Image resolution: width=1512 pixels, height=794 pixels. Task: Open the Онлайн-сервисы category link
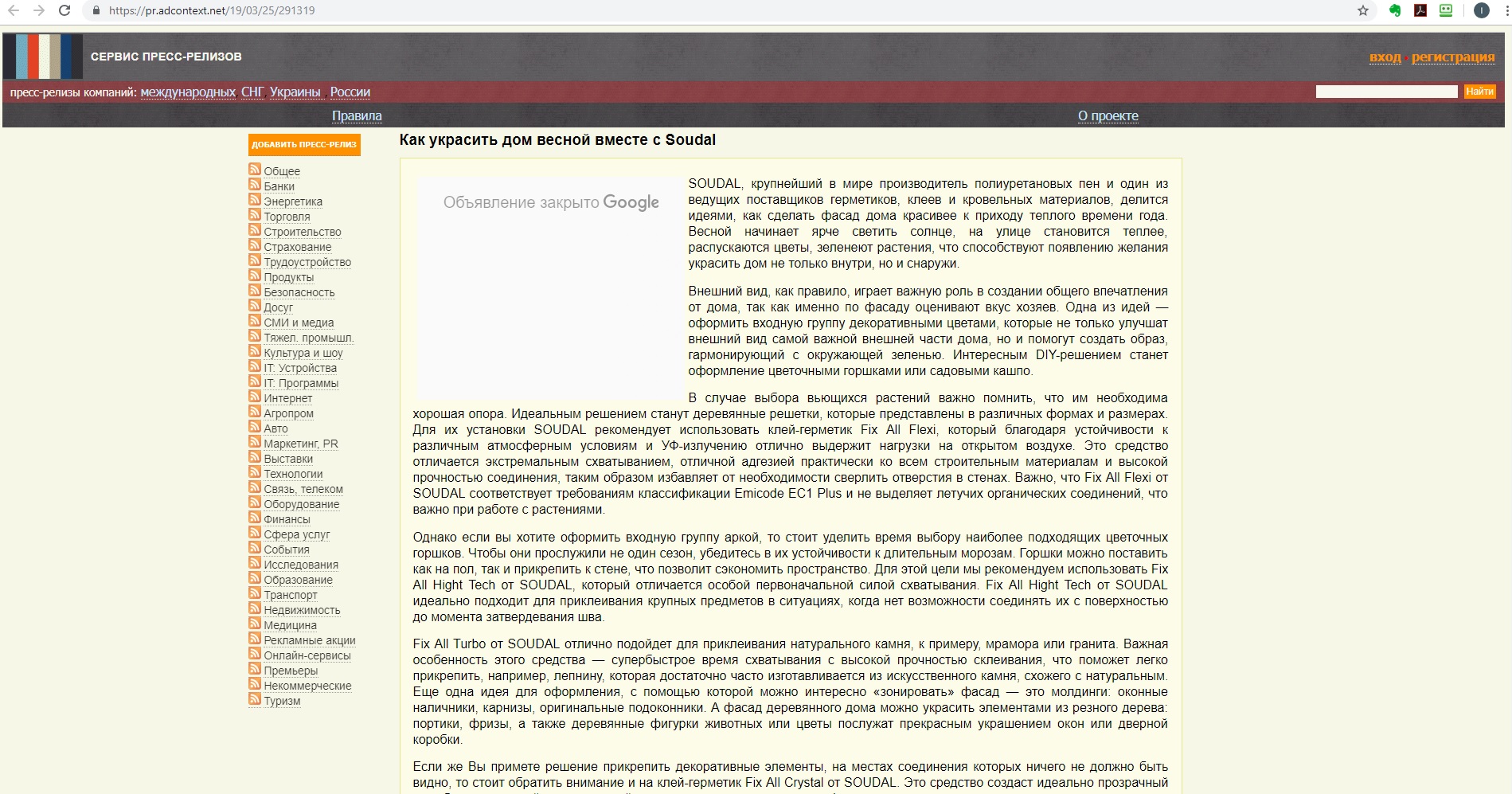(x=307, y=655)
